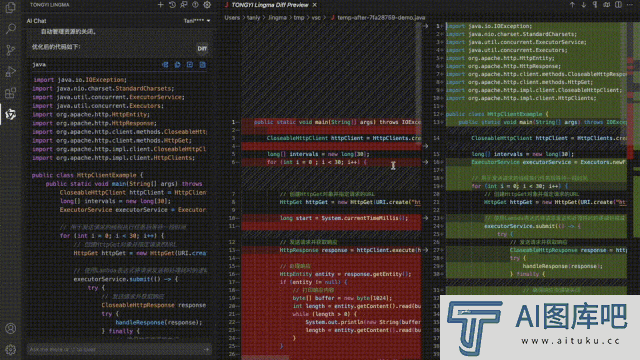This screenshot has height=360, width=640.
Task: Click 'byte[] buffer = new byte[1024]' left diff line
Action: [342, 298]
